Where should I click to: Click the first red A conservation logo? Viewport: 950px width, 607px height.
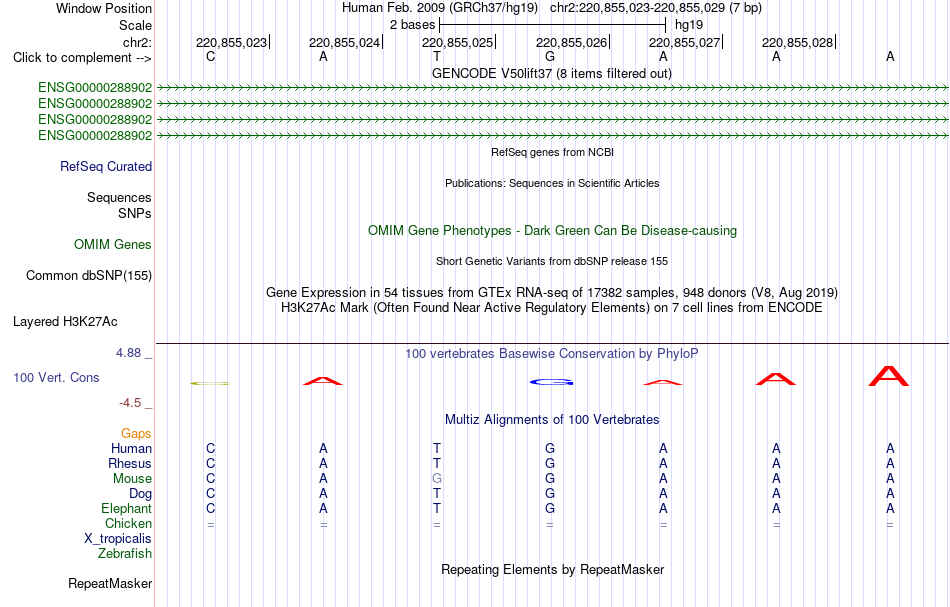tap(323, 381)
